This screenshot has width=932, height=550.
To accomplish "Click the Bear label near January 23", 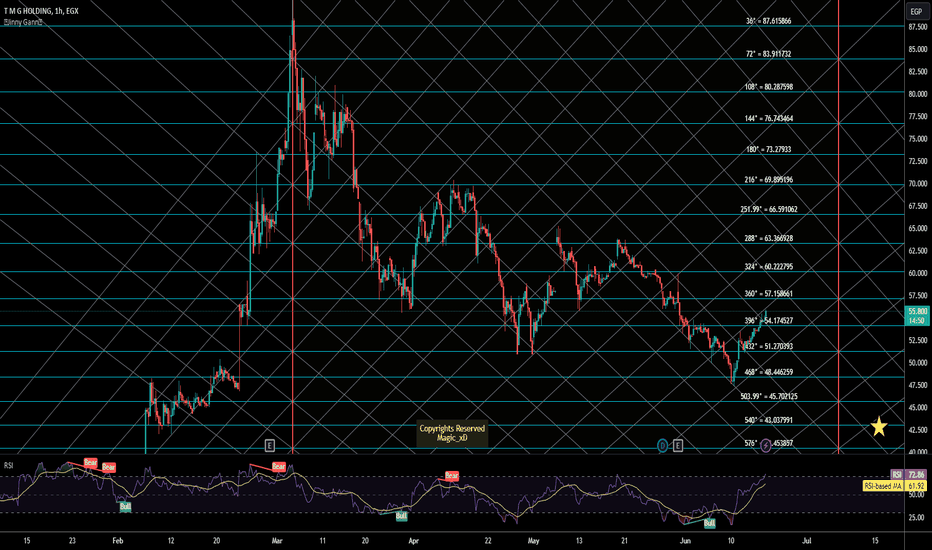I will pyautogui.click(x=90, y=462).
